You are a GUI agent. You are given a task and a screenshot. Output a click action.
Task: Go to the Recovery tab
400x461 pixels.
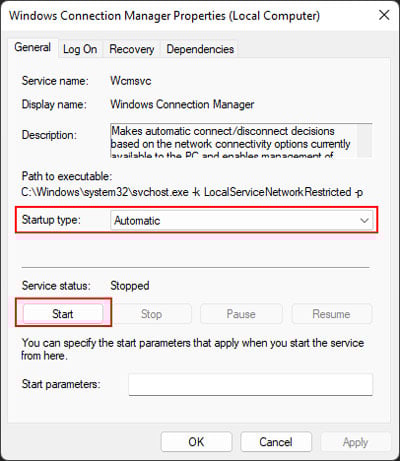132,49
